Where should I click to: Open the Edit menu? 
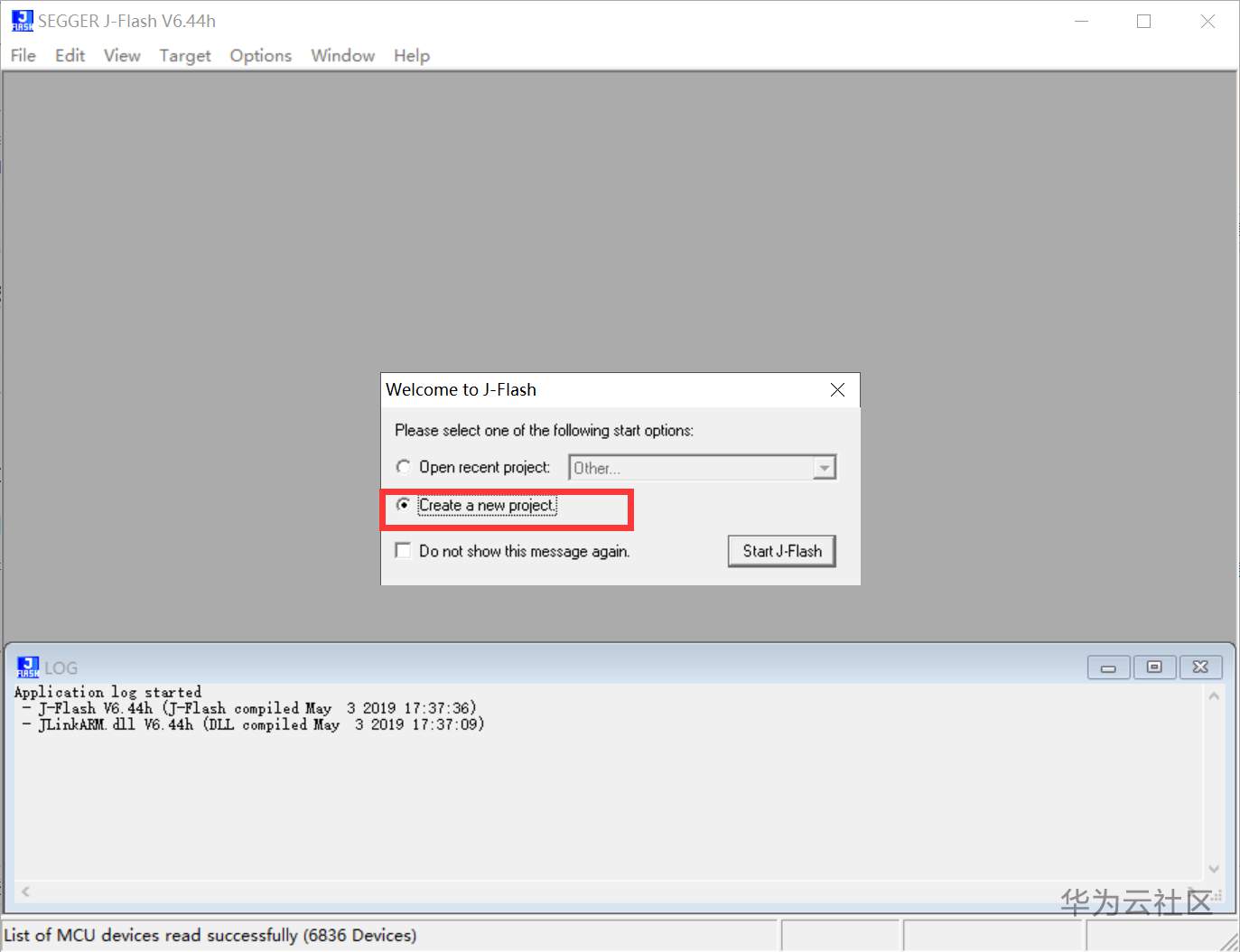[70, 55]
